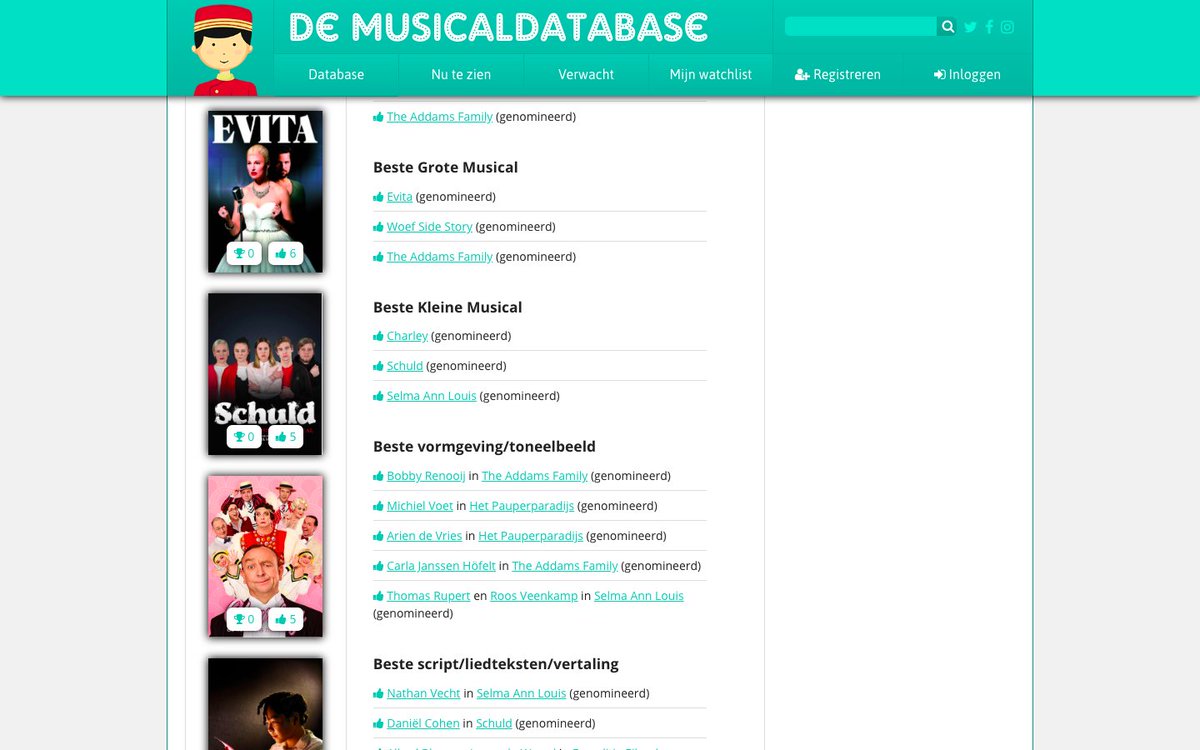Click the Registreren menu item
This screenshot has width=1200, height=750.
[x=838, y=75]
